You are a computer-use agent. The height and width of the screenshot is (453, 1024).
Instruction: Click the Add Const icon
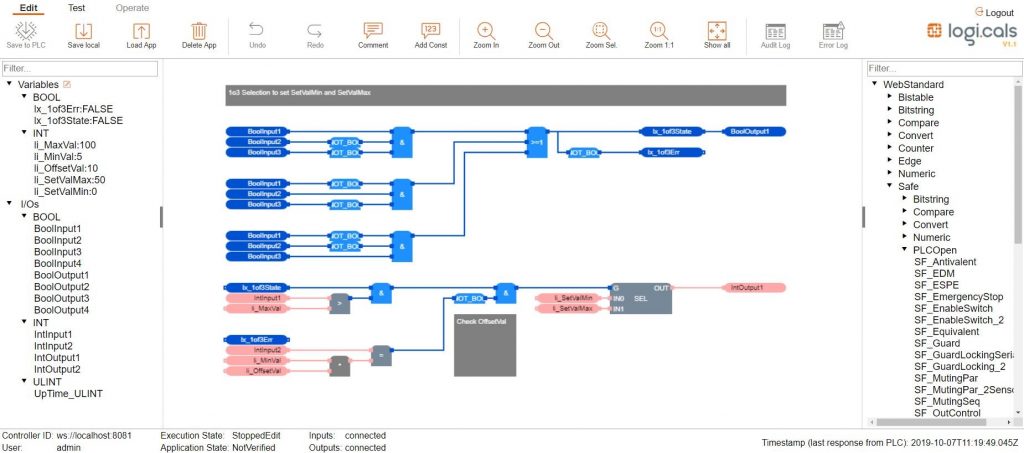(430, 30)
